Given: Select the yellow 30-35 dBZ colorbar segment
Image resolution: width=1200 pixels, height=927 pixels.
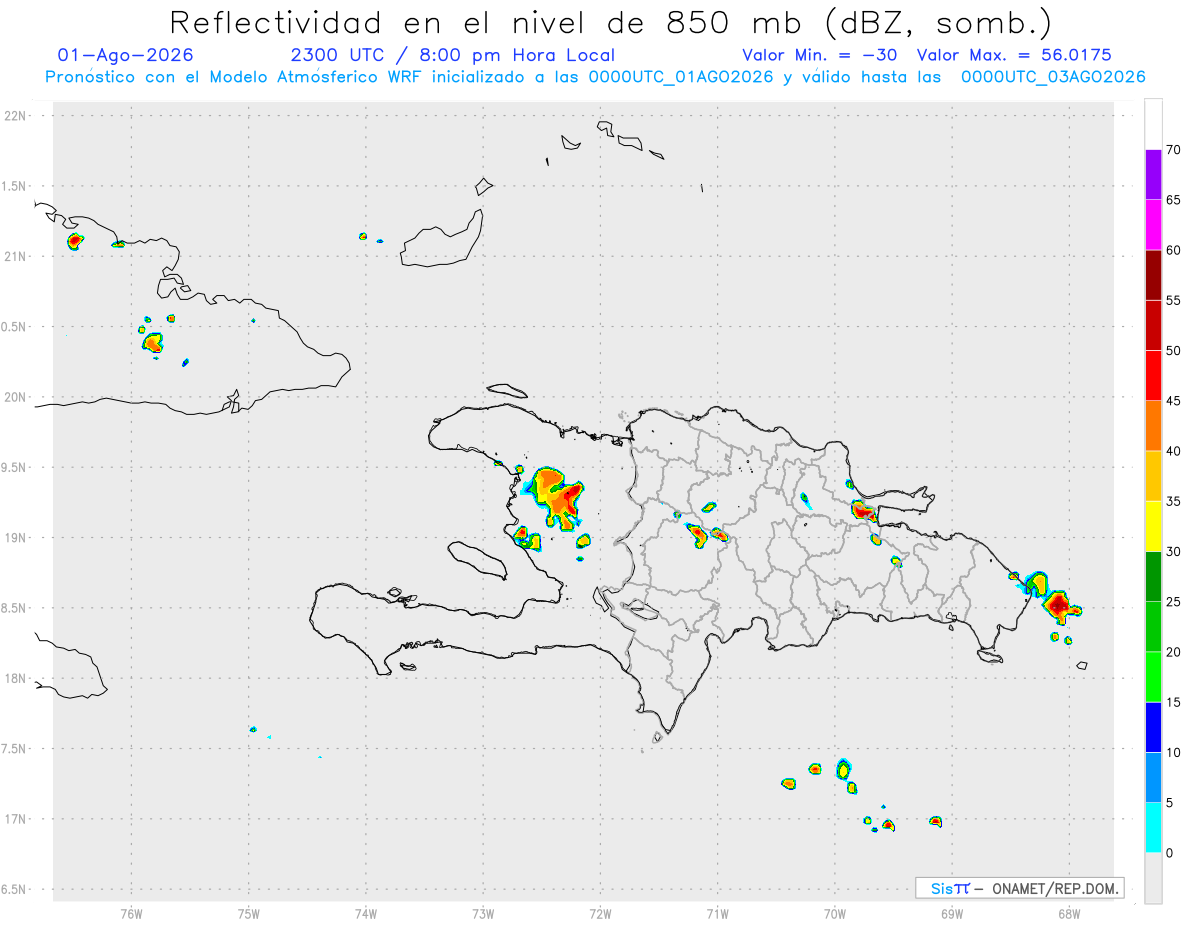Looking at the screenshot, I should pyautogui.click(x=1153, y=526).
